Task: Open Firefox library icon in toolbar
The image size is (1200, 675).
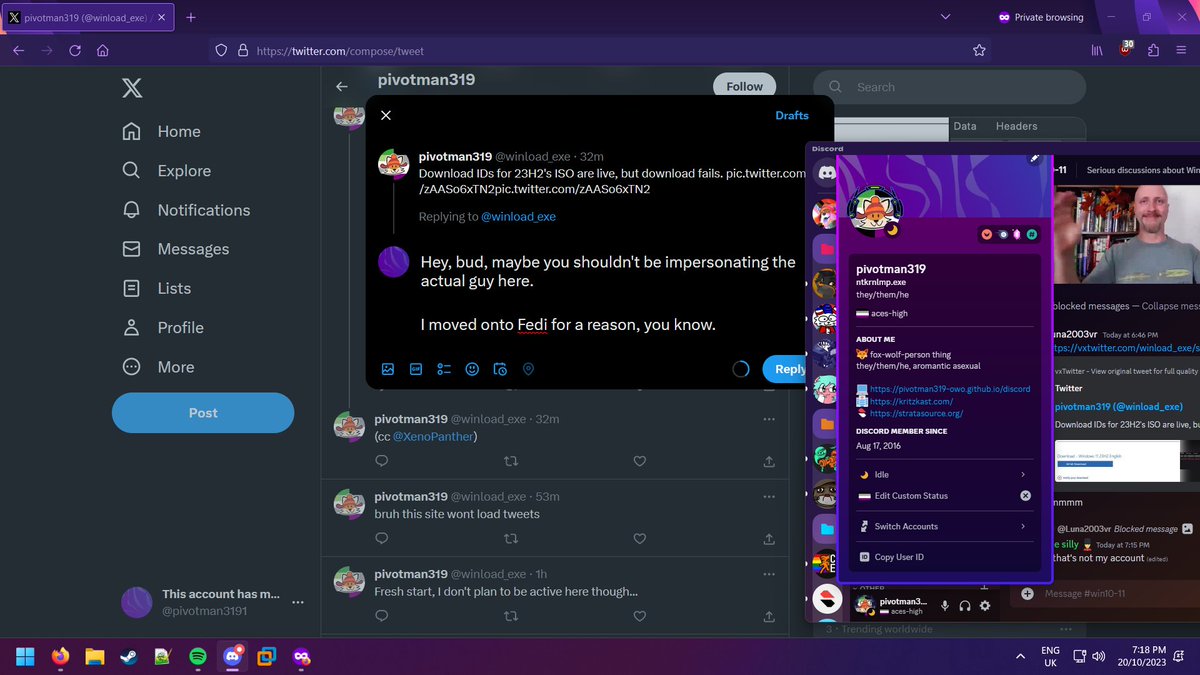Action: tap(1097, 50)
